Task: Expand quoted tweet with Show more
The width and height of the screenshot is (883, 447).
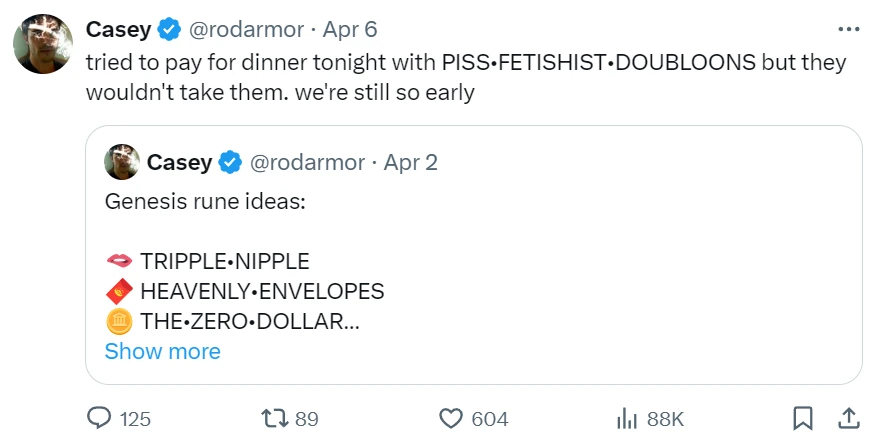Action: 162,351
